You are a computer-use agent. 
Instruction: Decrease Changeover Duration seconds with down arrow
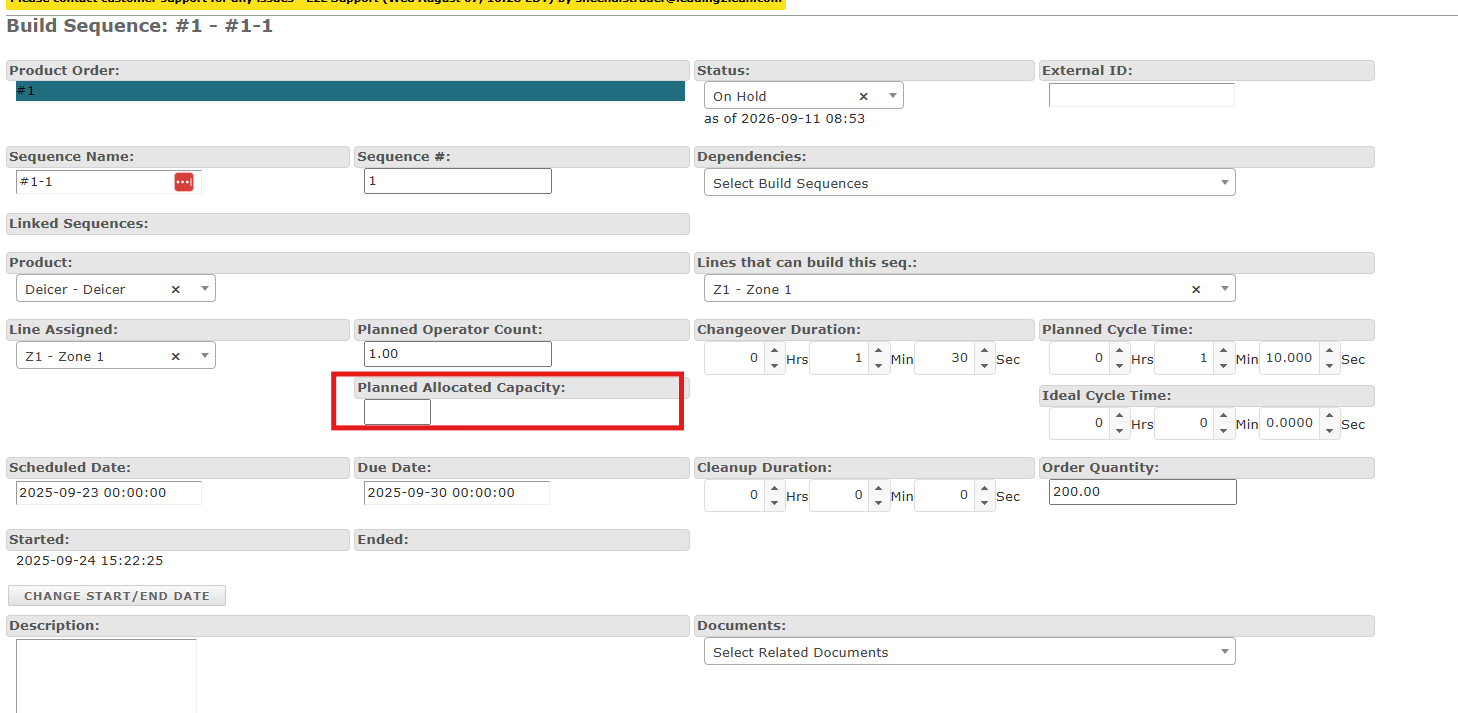(985, 366)
